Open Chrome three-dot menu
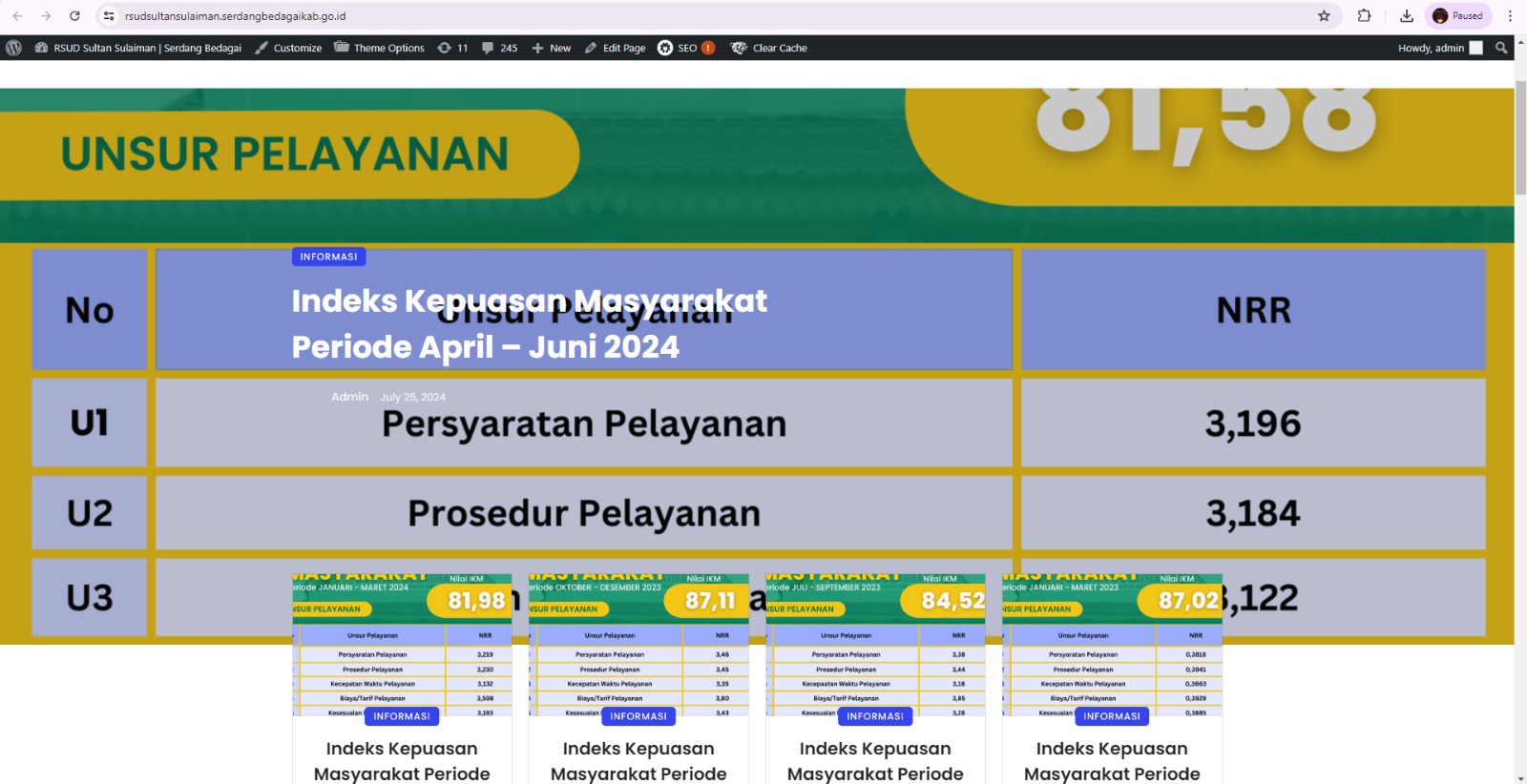The width and height of the screenshot is (1527, 784). (1510, 16)
